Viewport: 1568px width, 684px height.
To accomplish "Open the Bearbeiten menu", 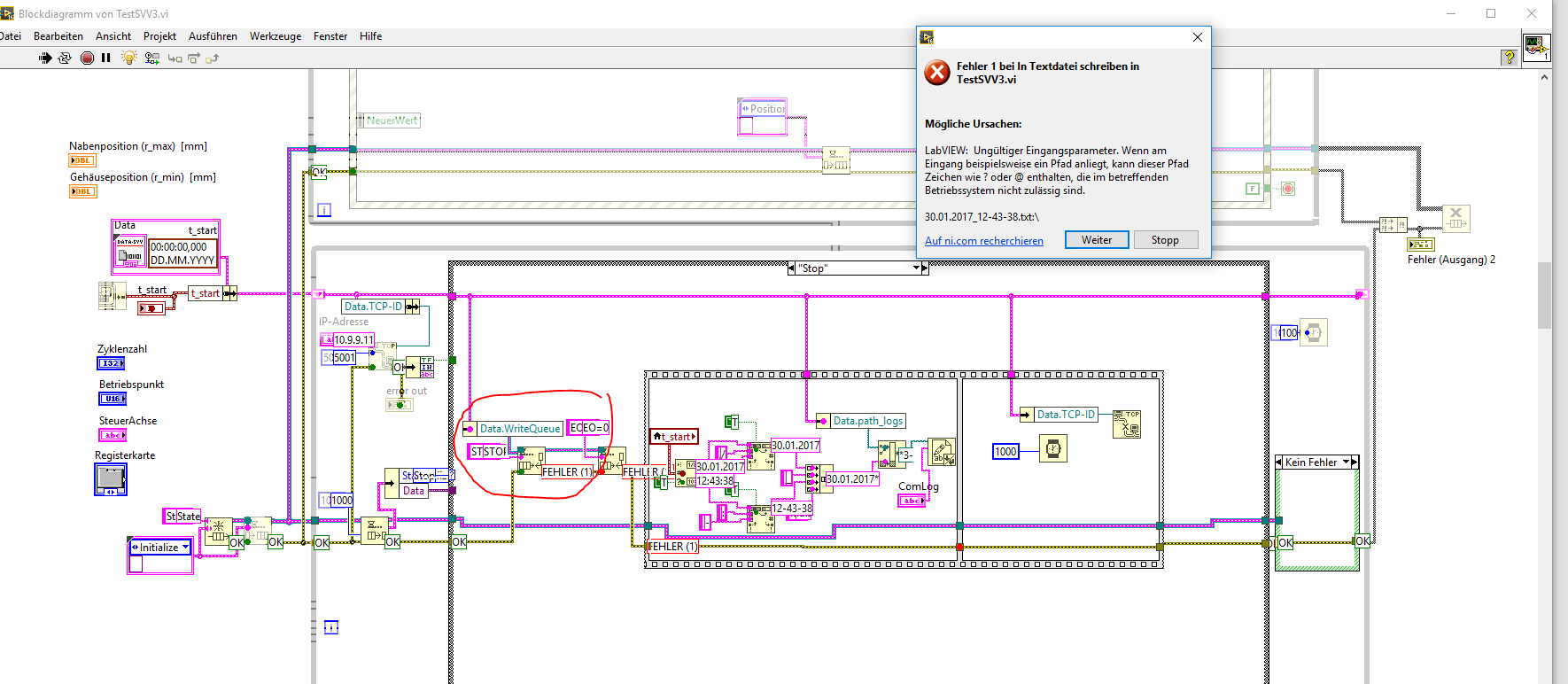I will pyautogui.click(x=58, y=36).
